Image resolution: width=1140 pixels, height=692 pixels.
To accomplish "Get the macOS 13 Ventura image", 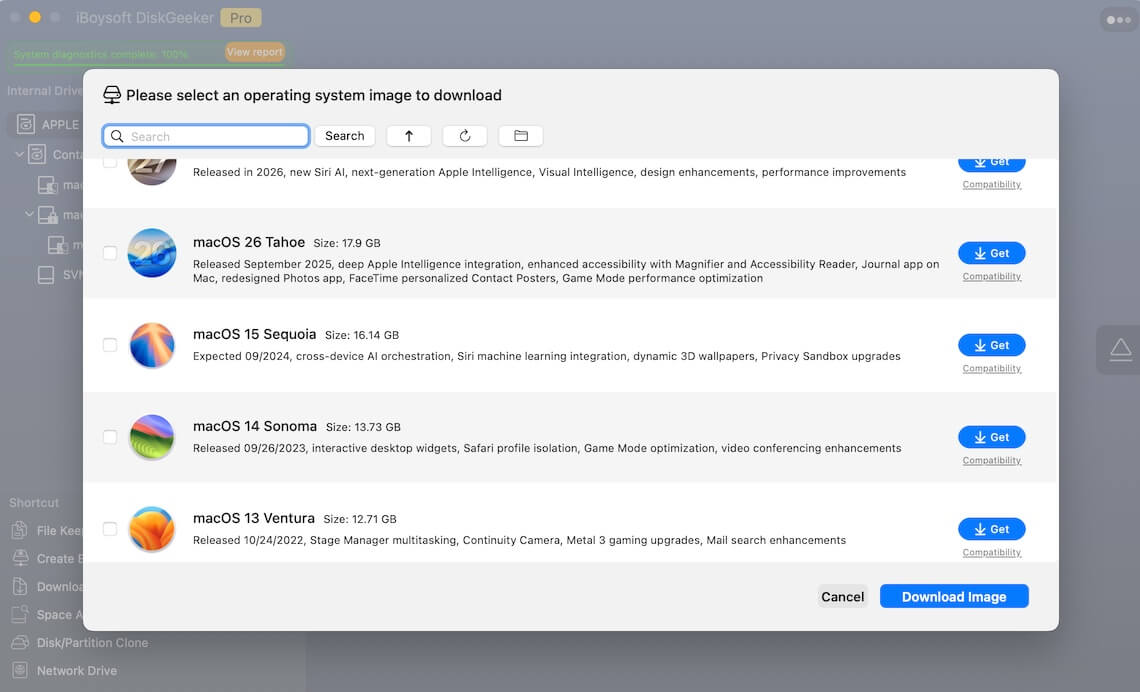I will coord(992,529).
